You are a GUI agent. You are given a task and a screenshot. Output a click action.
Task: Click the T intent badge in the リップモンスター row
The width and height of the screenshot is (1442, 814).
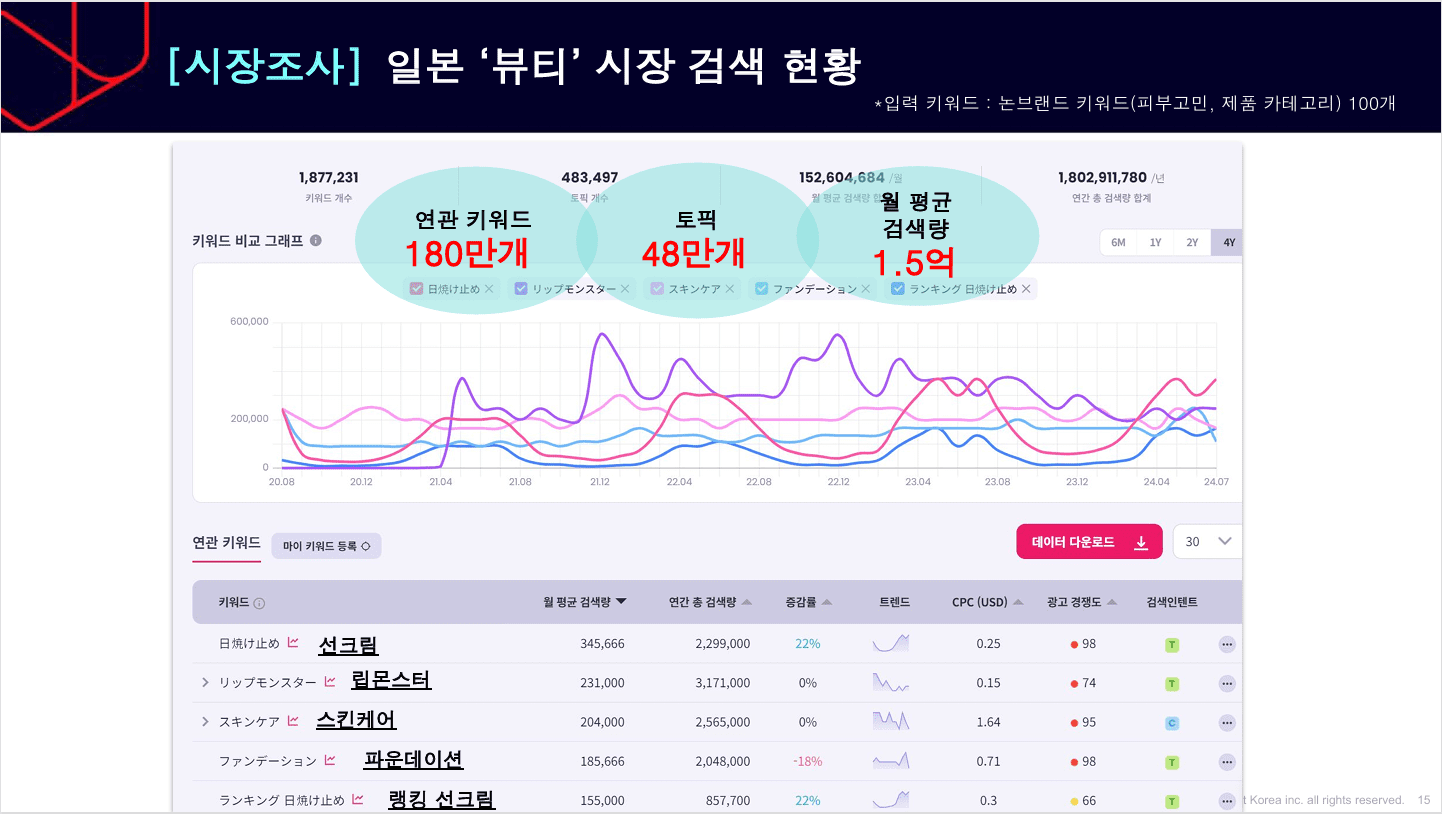(1172, 684)
